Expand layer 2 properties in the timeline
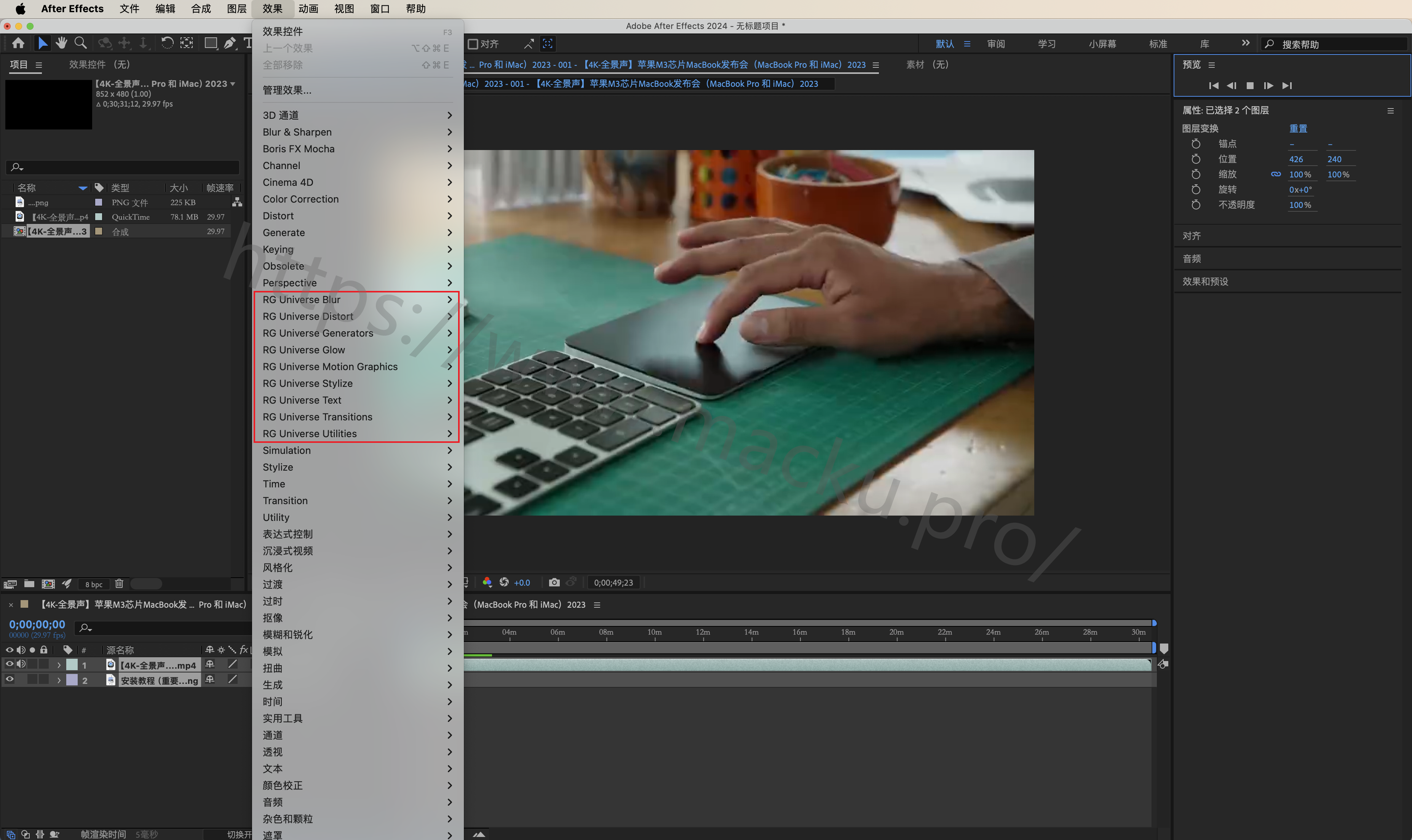Screen dimensions: 1412x840 [59, 680]
